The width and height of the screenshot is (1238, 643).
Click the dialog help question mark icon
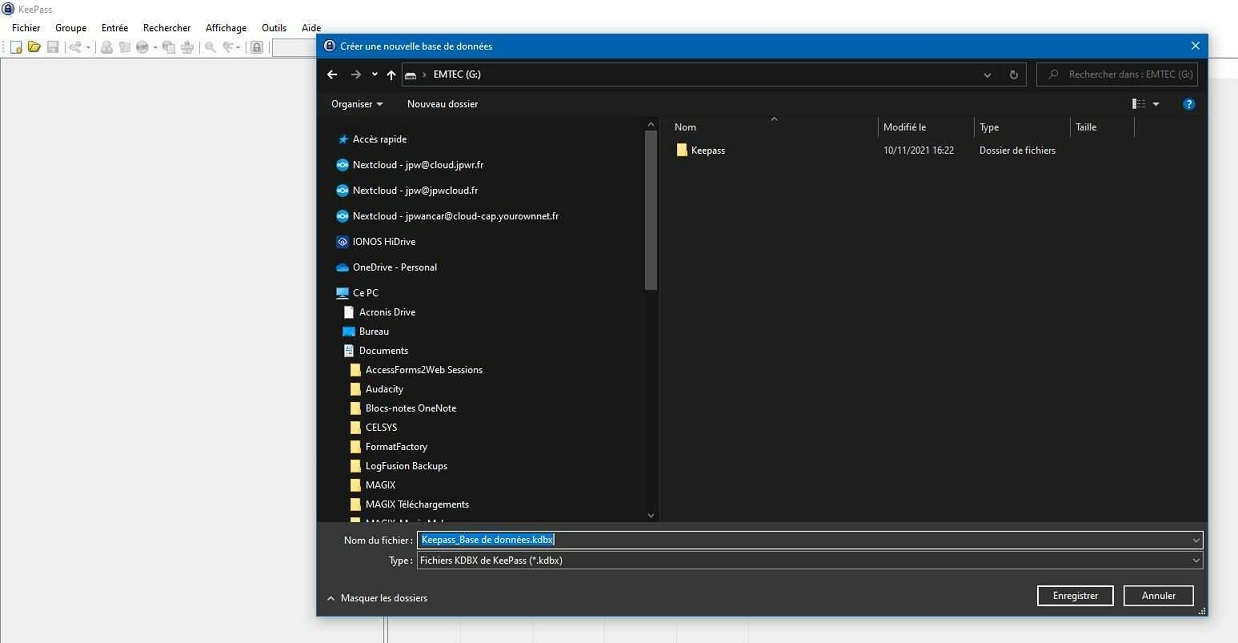point(1188,104)
